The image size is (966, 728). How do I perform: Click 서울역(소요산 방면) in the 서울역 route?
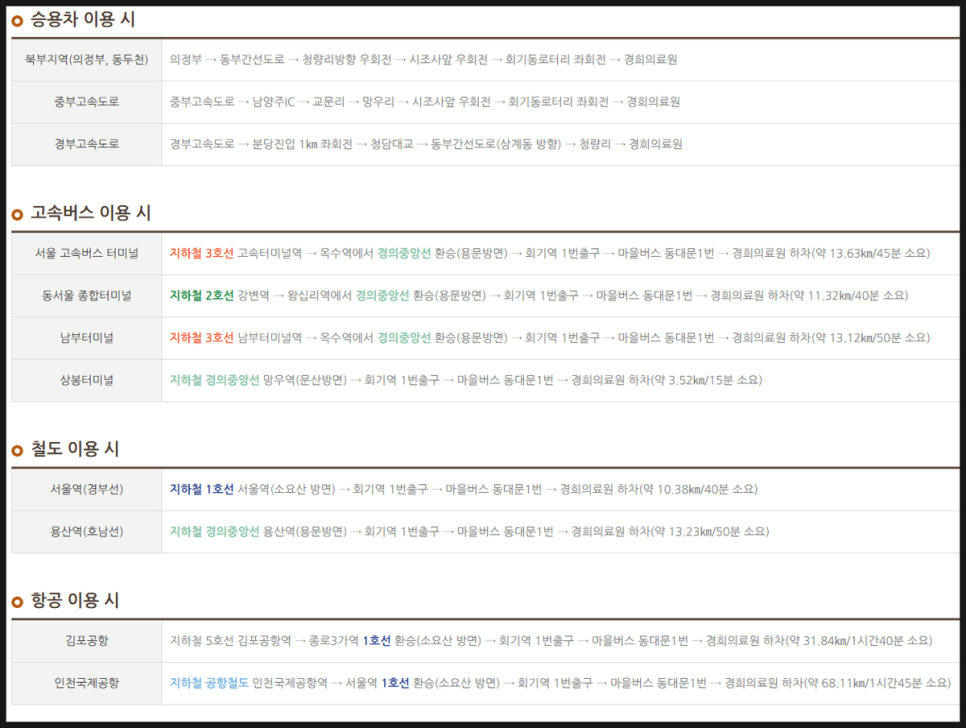[286, 489]
